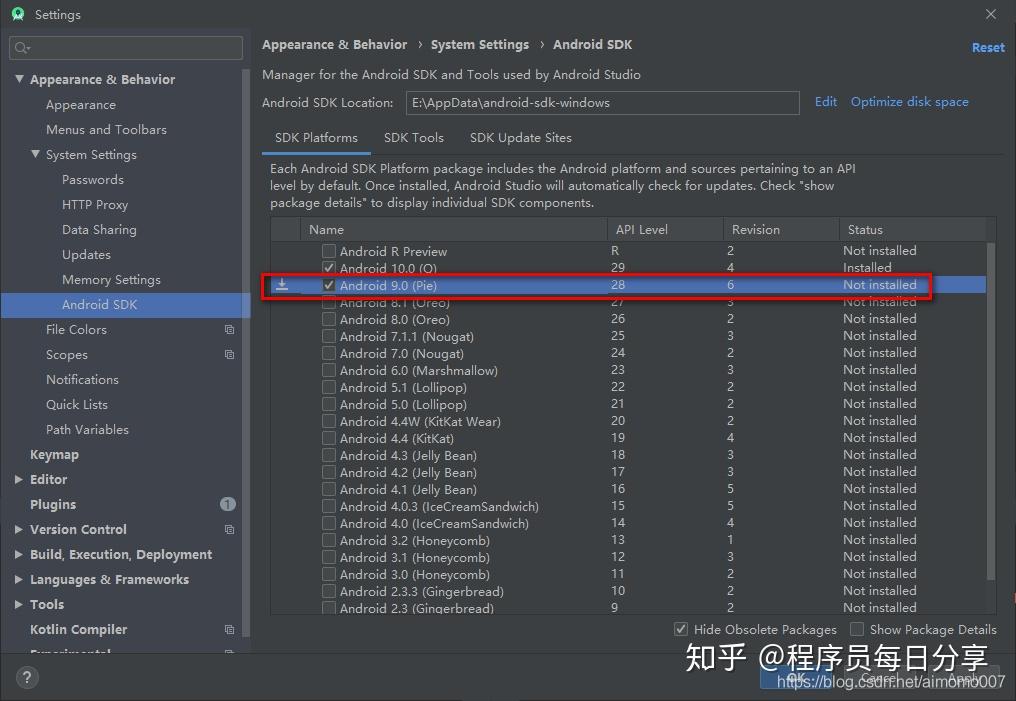This screenshot has width=1016, height=701.
Task: Open Path Variables settings page
Action: [x=87, y=430]
